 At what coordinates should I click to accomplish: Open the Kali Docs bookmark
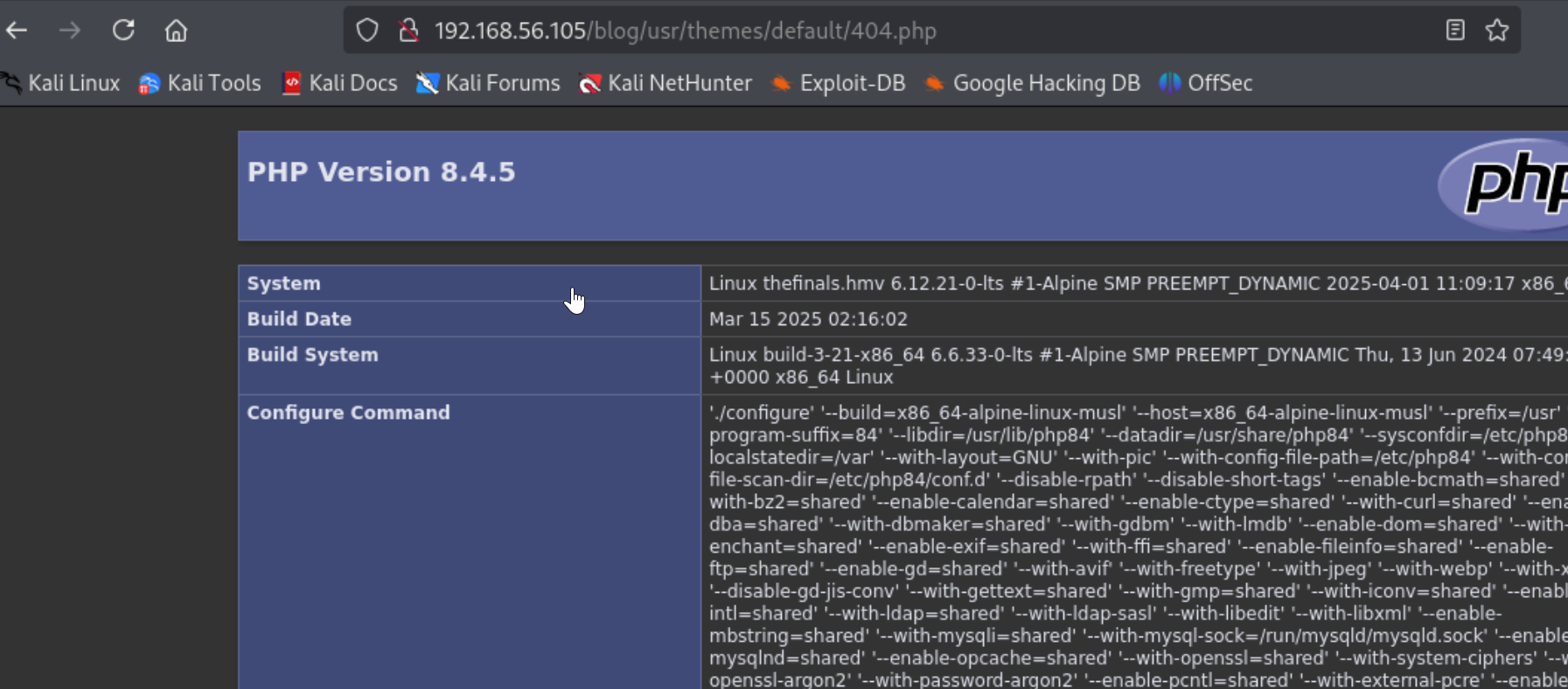coord(339,83)
